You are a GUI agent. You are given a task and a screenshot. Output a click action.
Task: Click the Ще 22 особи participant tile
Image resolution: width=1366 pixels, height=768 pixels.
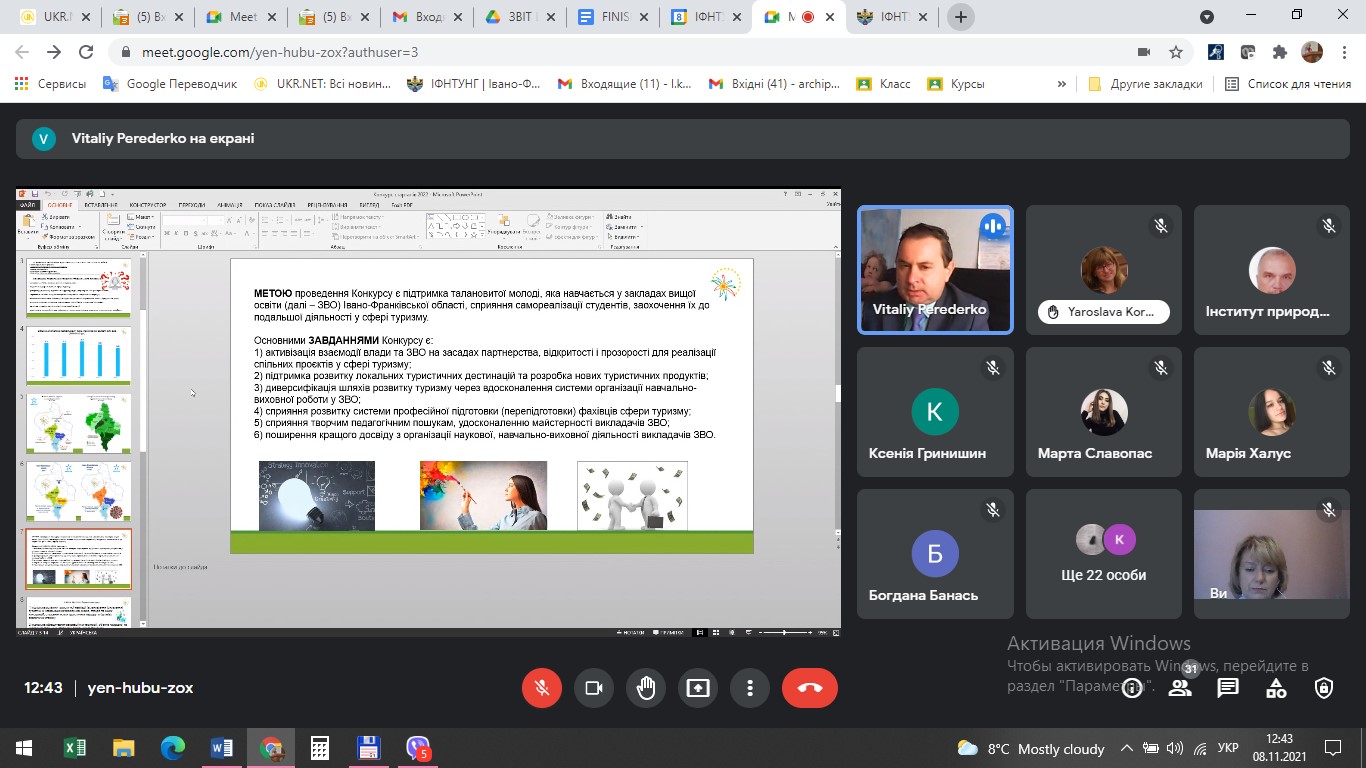[1103, 554]
